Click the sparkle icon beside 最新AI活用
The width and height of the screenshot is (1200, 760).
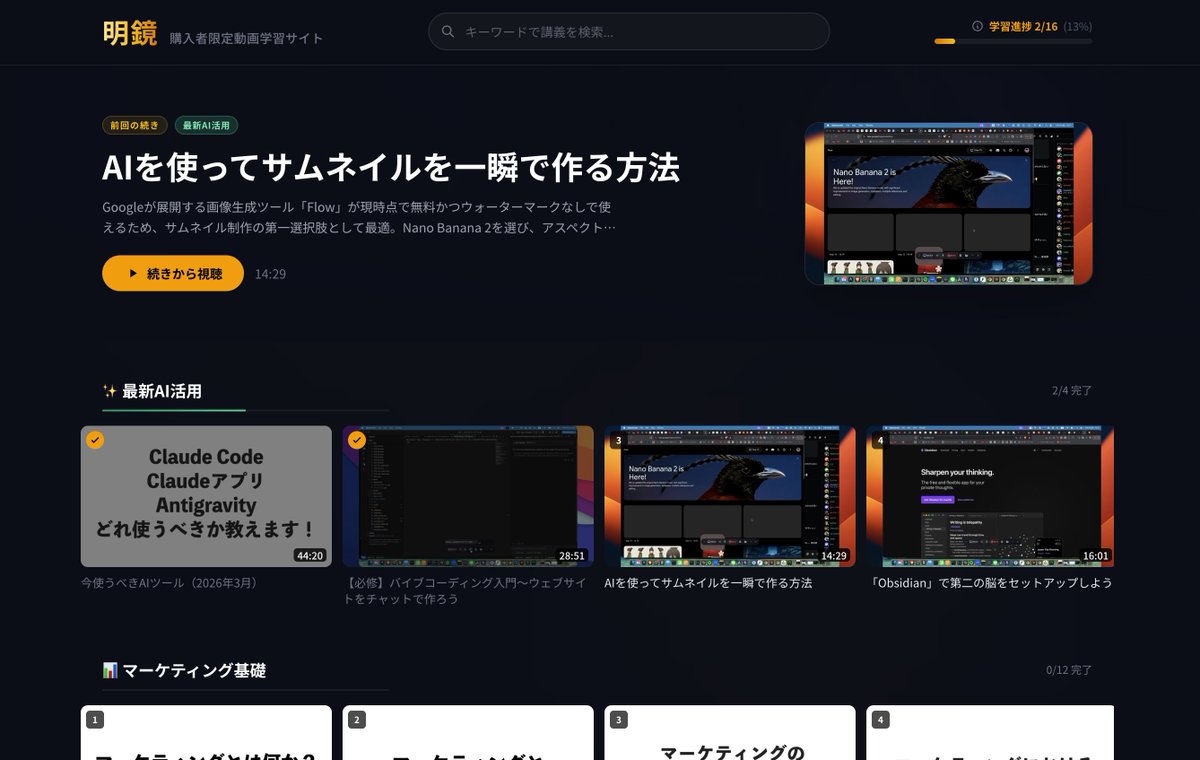tap(110, 391)
